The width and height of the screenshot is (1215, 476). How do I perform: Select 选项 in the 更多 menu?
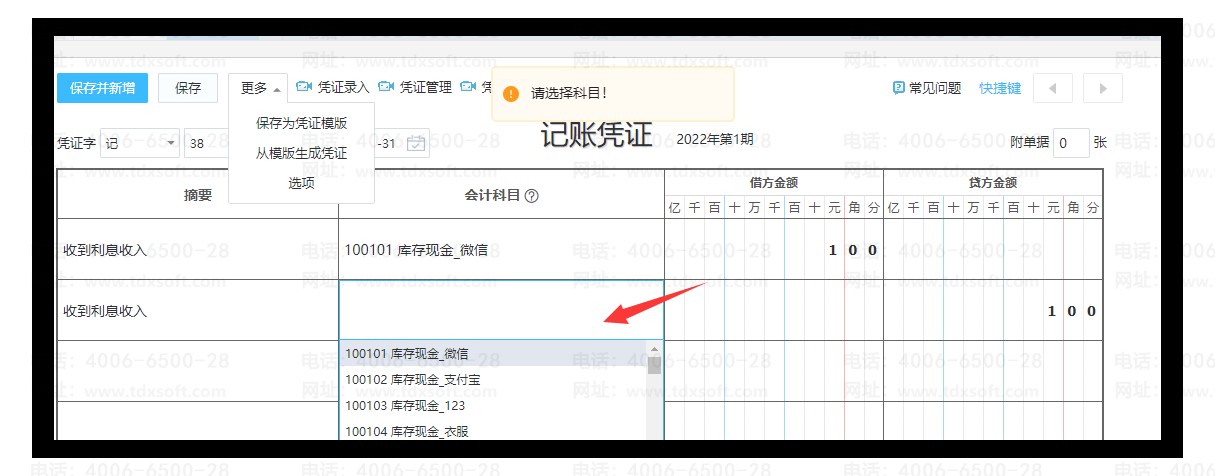coord(301,183)
